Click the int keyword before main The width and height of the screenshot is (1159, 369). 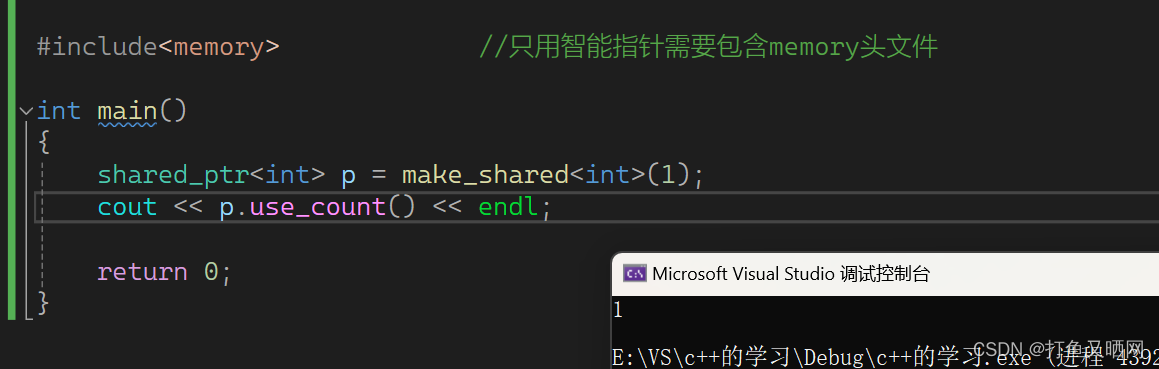pyautogui.click(x=58, y=111)
